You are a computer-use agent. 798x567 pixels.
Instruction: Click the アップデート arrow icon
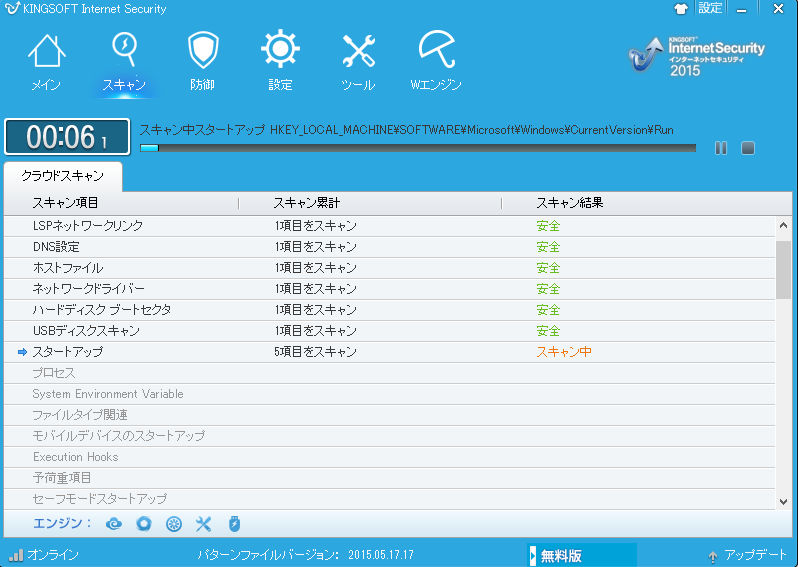712,556
